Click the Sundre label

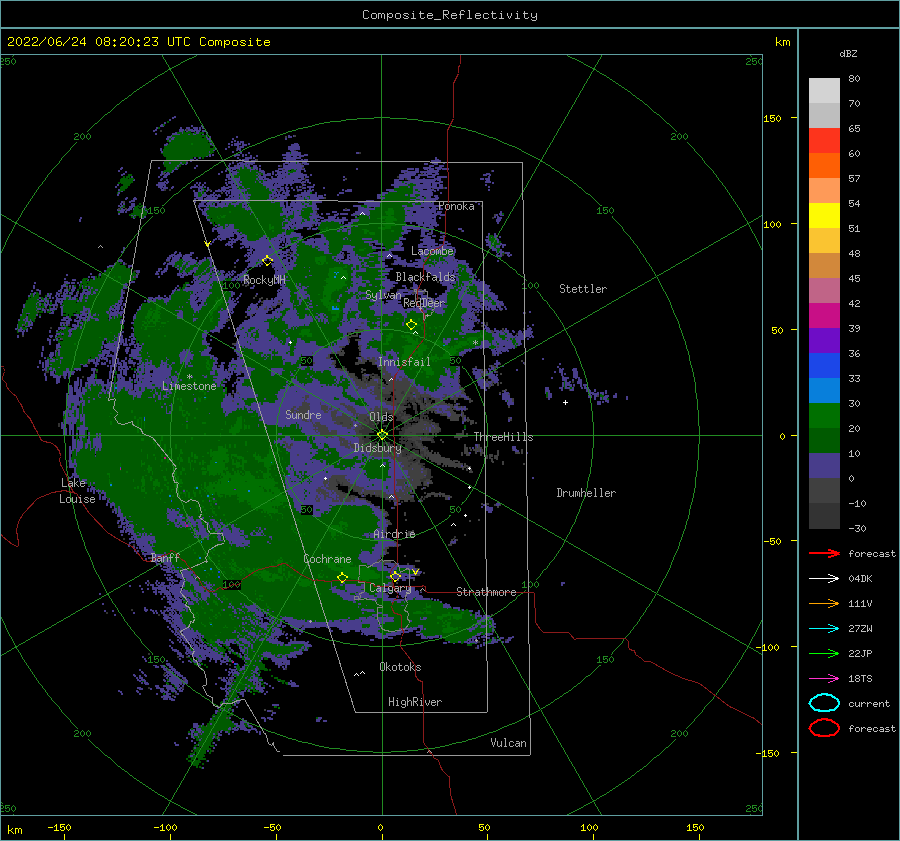303,414
